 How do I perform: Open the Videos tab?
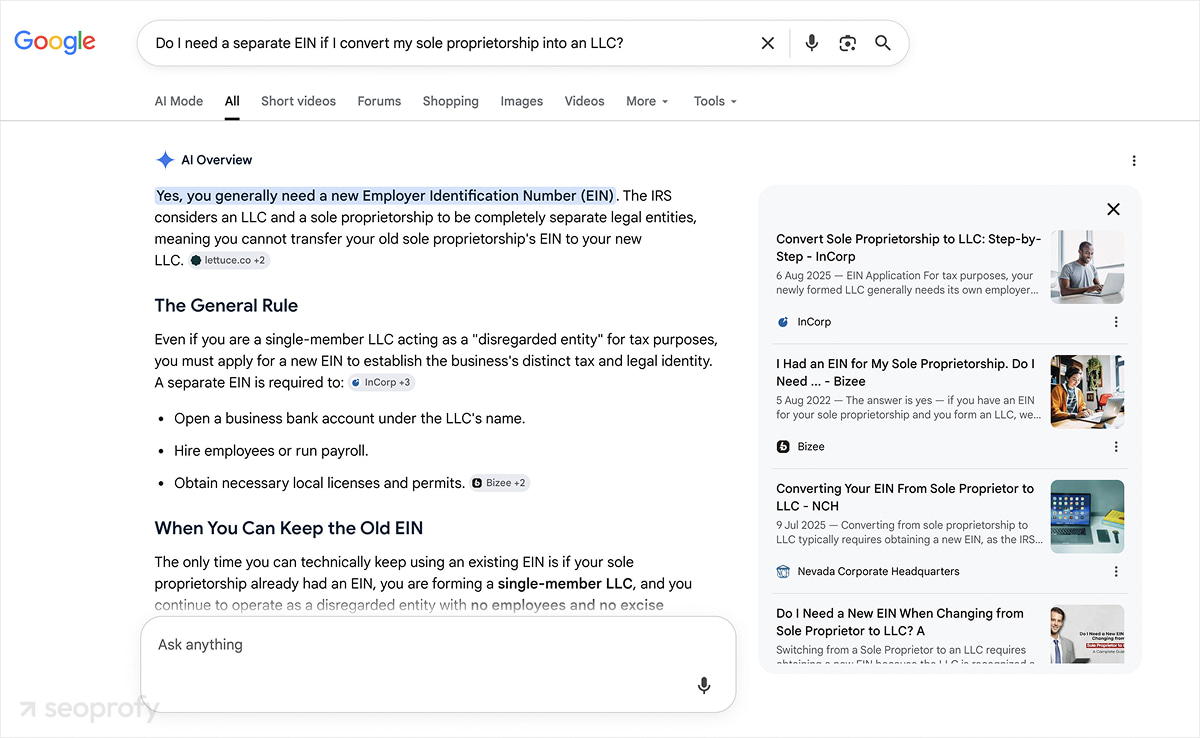pyautogui.click(x=584, y=101)
